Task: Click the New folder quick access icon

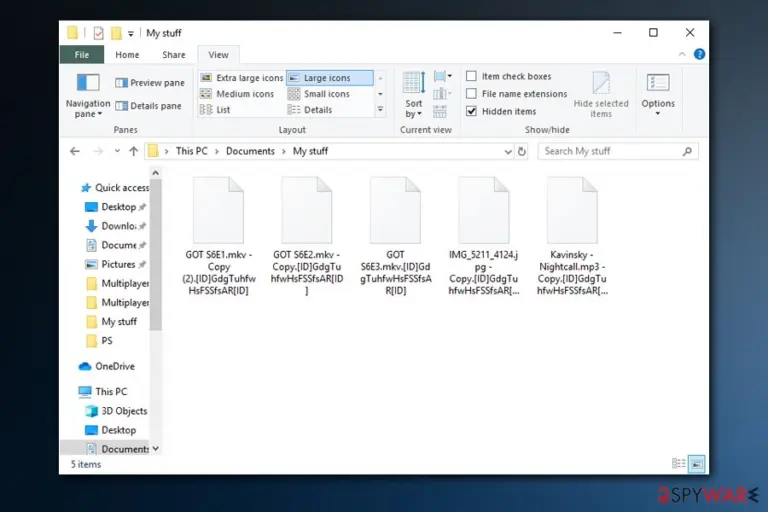Action: tap(116, 33)
